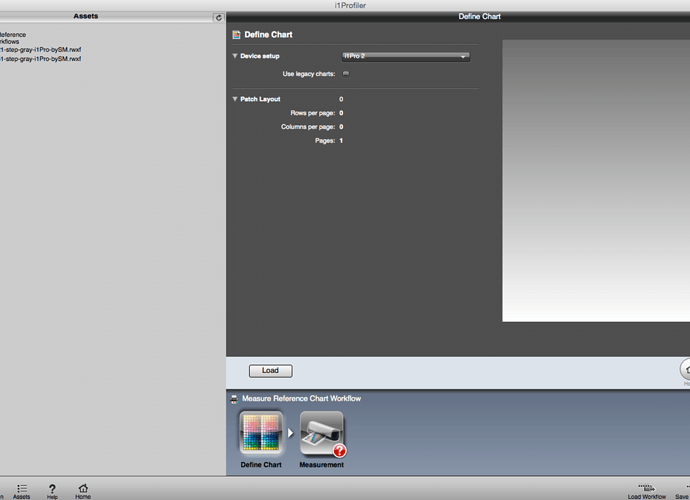Click the Assets icon in bottom toolbar
Screen dimensions: 690x500
pyautogui.click(x=22, y=491)
